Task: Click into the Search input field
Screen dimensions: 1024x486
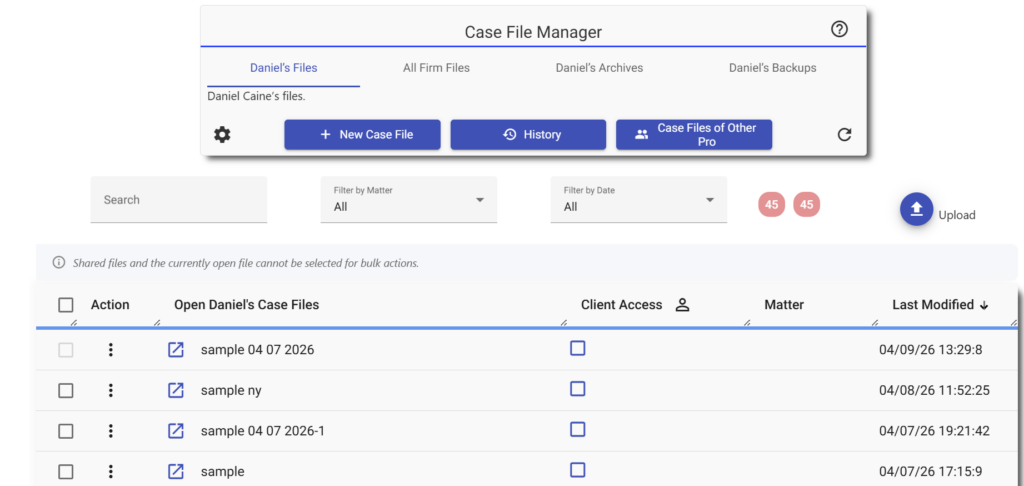Action: 179,200
